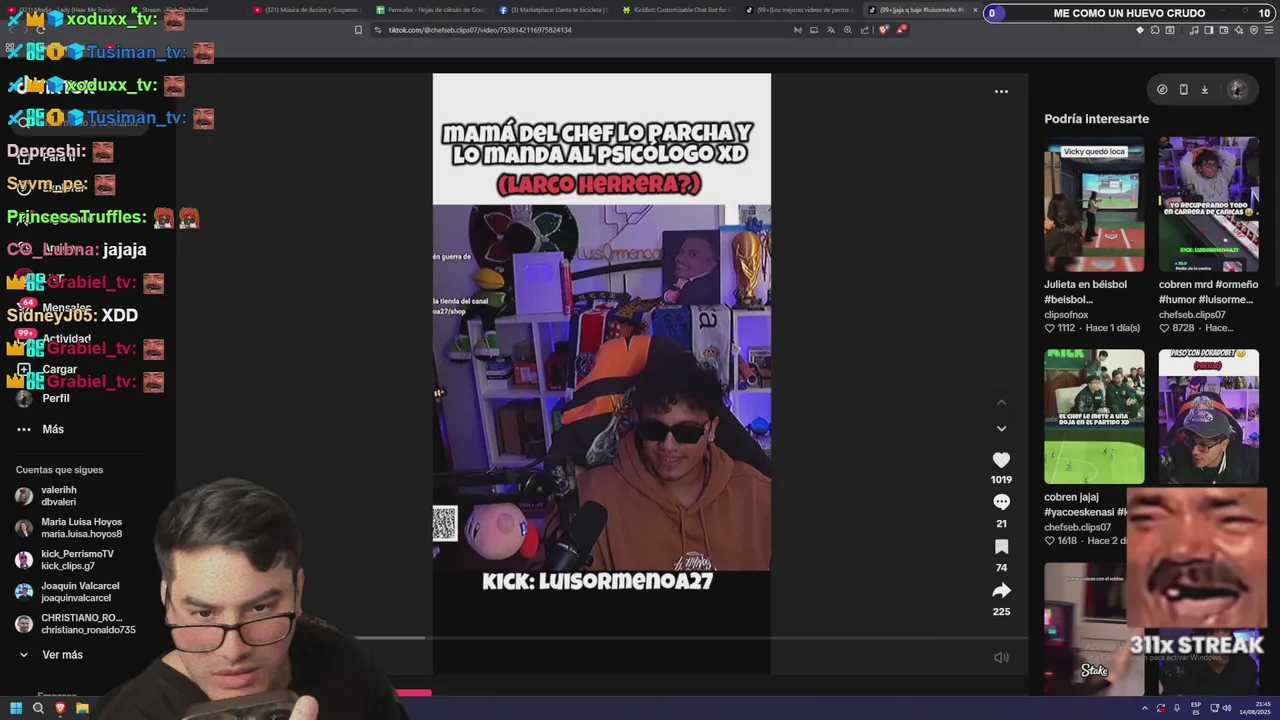Bookmark the video via icon showing 74
The height and width of the screenshot is (720, 1280).
pos(1001,546)
